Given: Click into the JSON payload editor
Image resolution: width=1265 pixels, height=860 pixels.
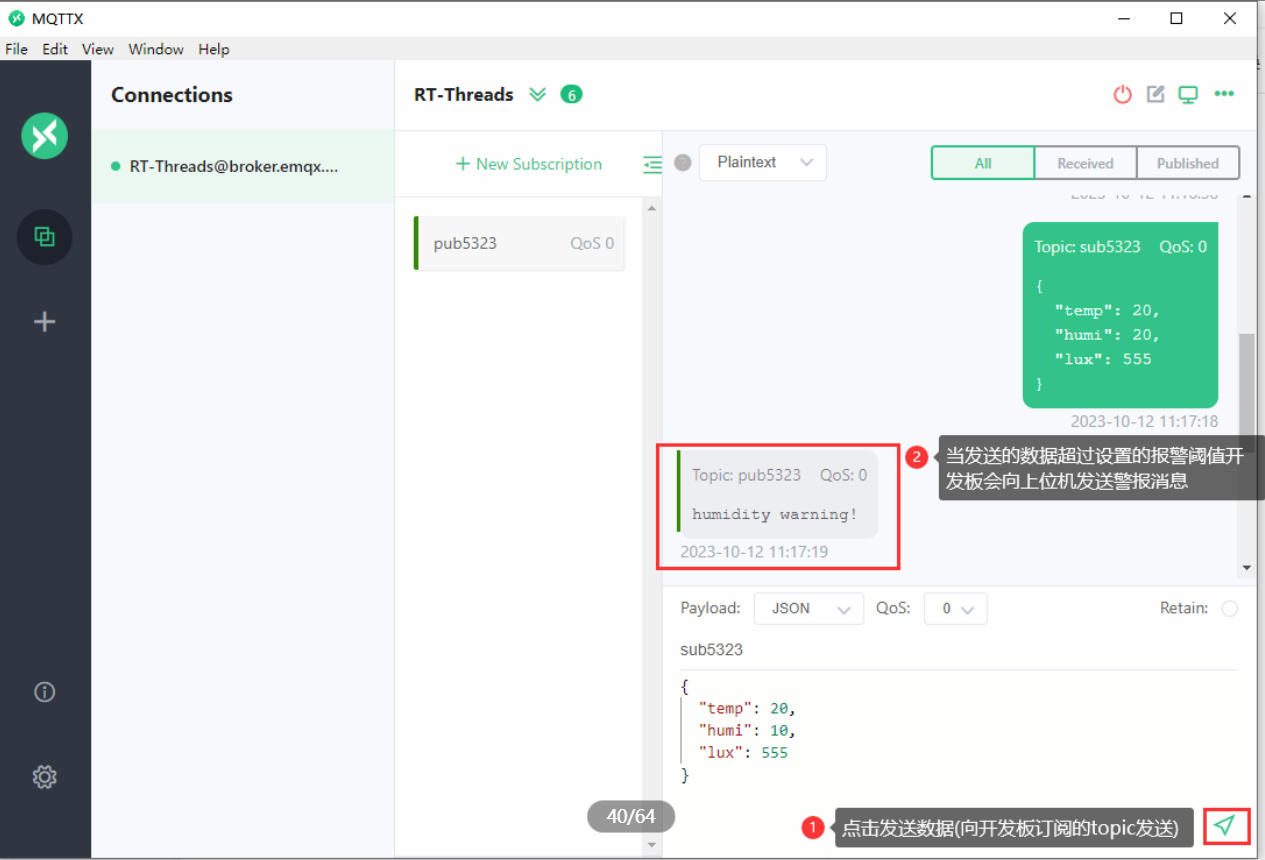Looking at the screenshot, I should [958, 731].
